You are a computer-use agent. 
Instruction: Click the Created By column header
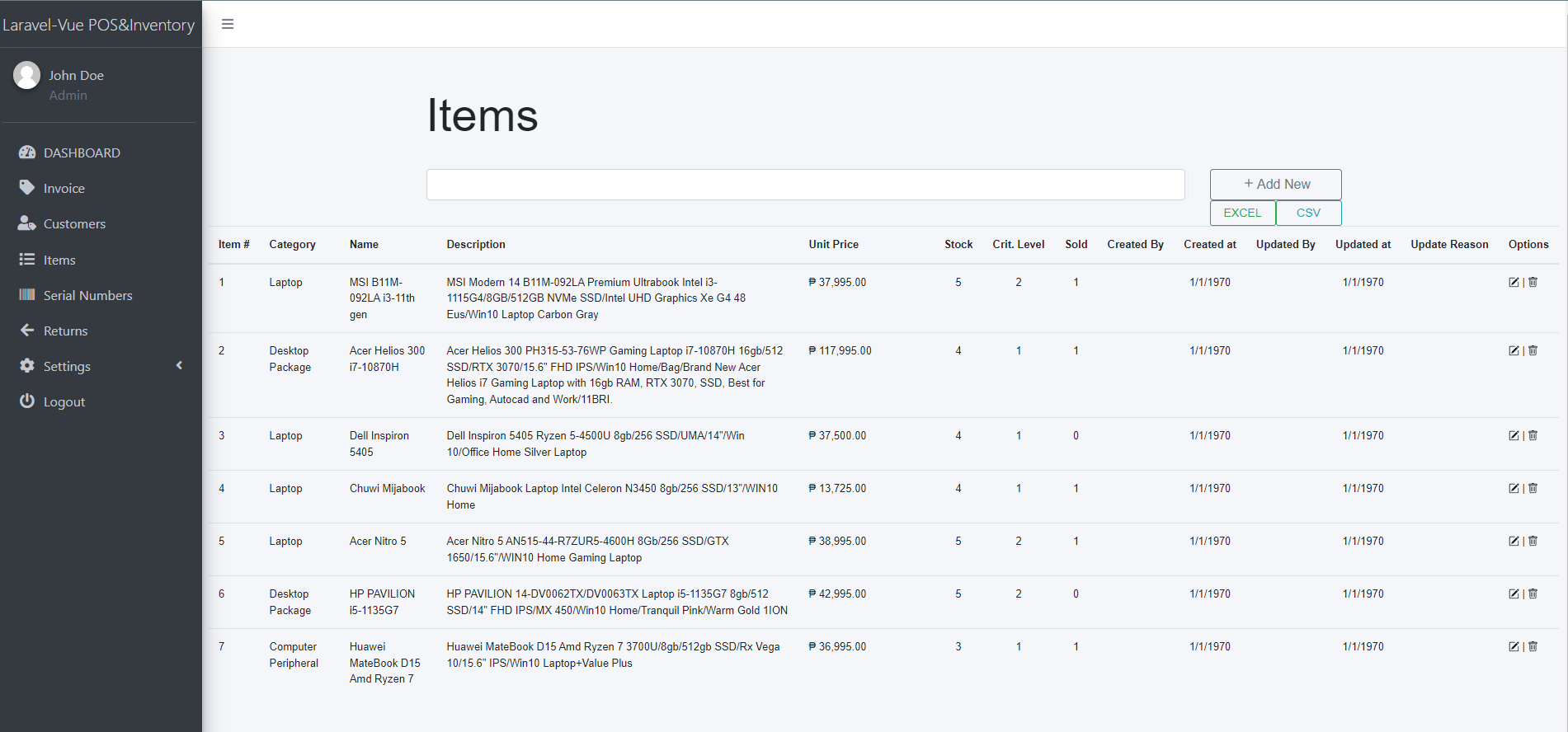1135,244
